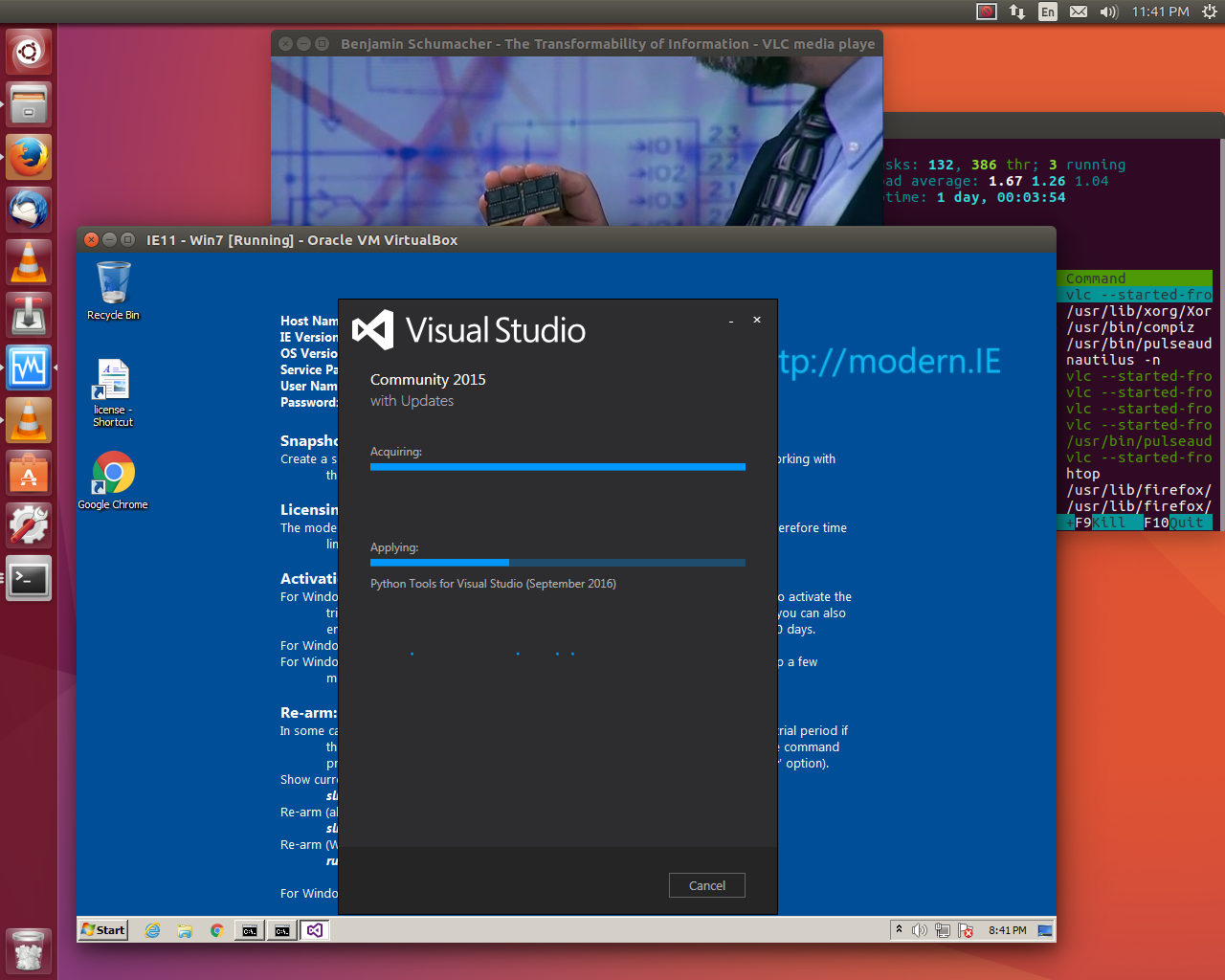The width and height of the screenshot is (1225, 980).
Task: Launch Firefox from the Ubuntu launcher
Action: [x=29, y=157]
